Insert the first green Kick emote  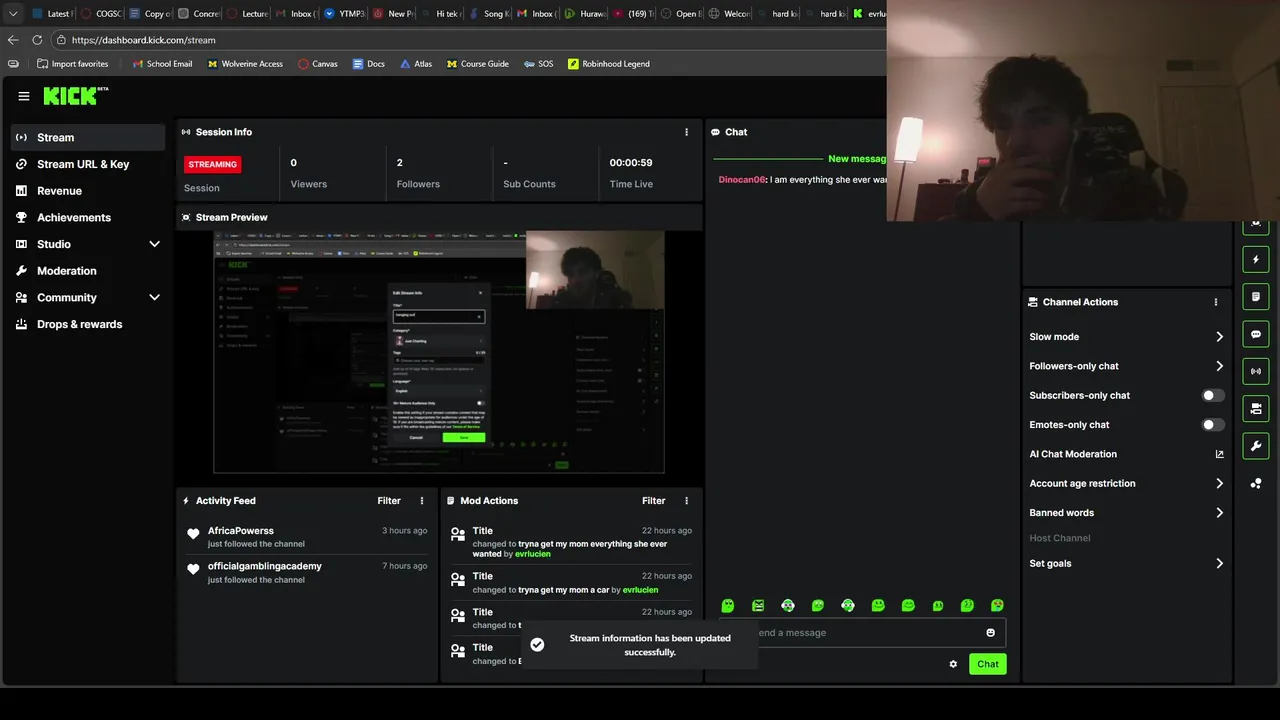tap(728, 606)
